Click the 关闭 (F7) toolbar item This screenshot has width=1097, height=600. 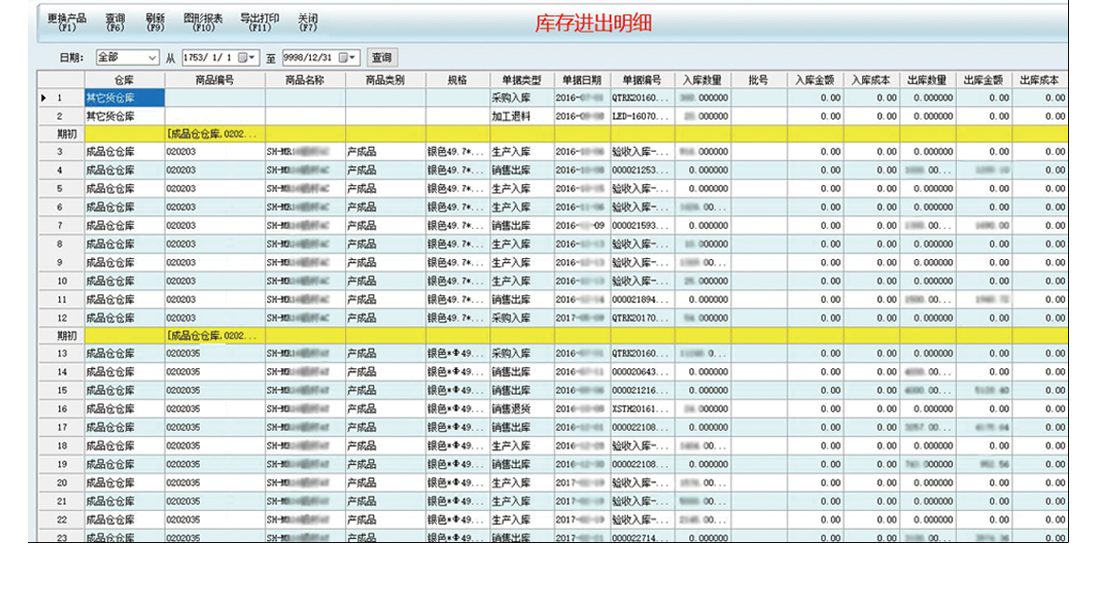point(308,22)
